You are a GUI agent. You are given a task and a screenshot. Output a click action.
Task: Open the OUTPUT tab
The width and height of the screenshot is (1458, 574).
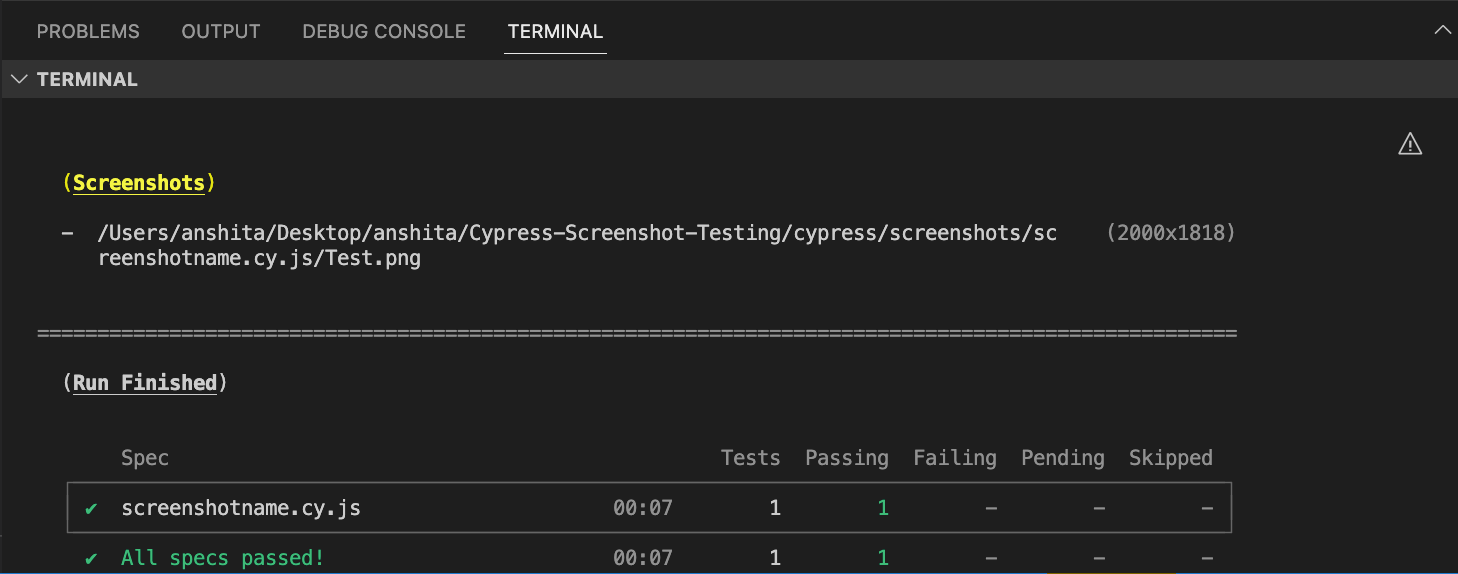(221, 31)
